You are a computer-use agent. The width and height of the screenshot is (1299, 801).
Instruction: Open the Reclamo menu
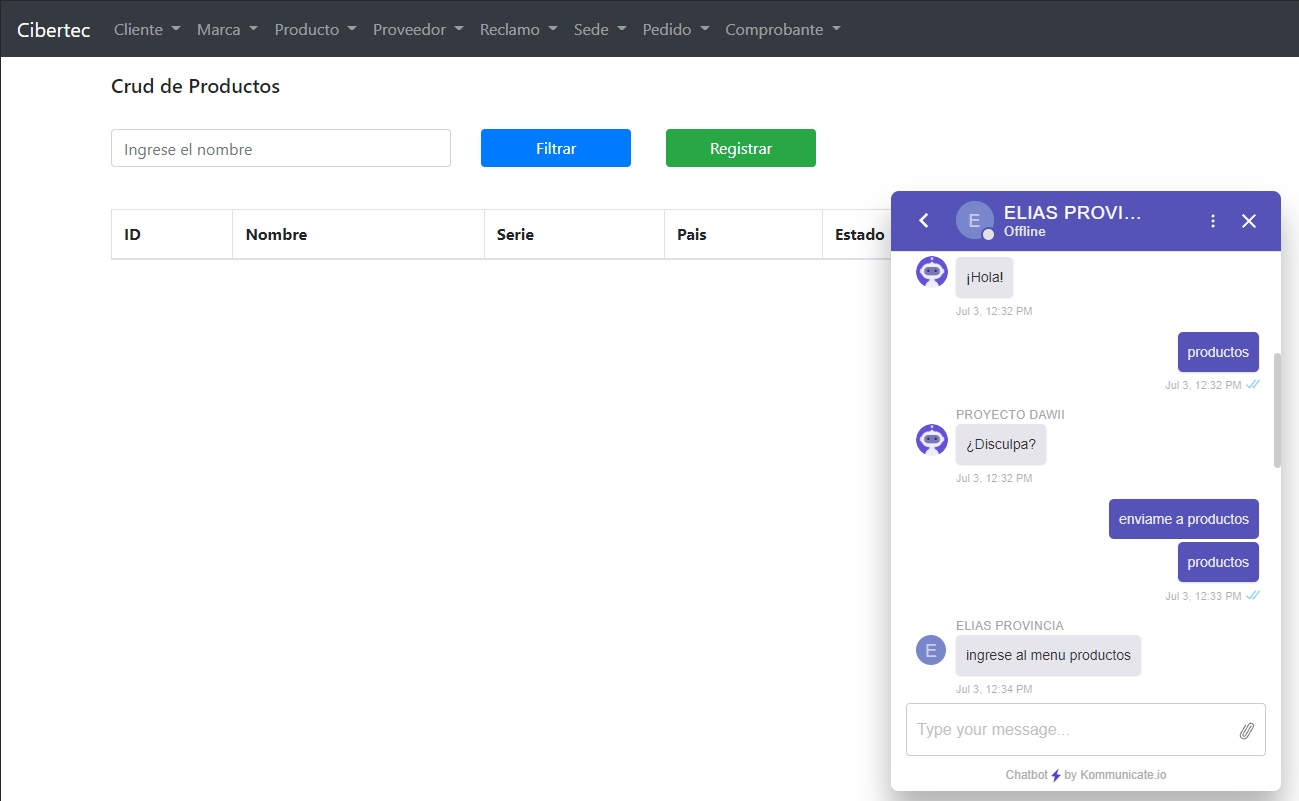click(x=518, y=29)
